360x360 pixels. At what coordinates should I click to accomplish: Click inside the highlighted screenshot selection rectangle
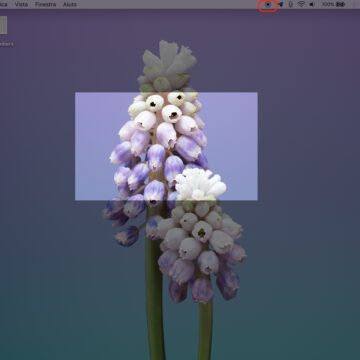pyautogui.click(x=166, y=146)
